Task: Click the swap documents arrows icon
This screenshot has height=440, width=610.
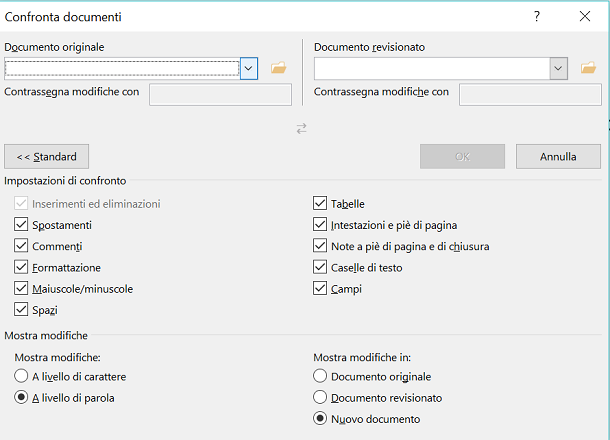Action: coord(301,128)
